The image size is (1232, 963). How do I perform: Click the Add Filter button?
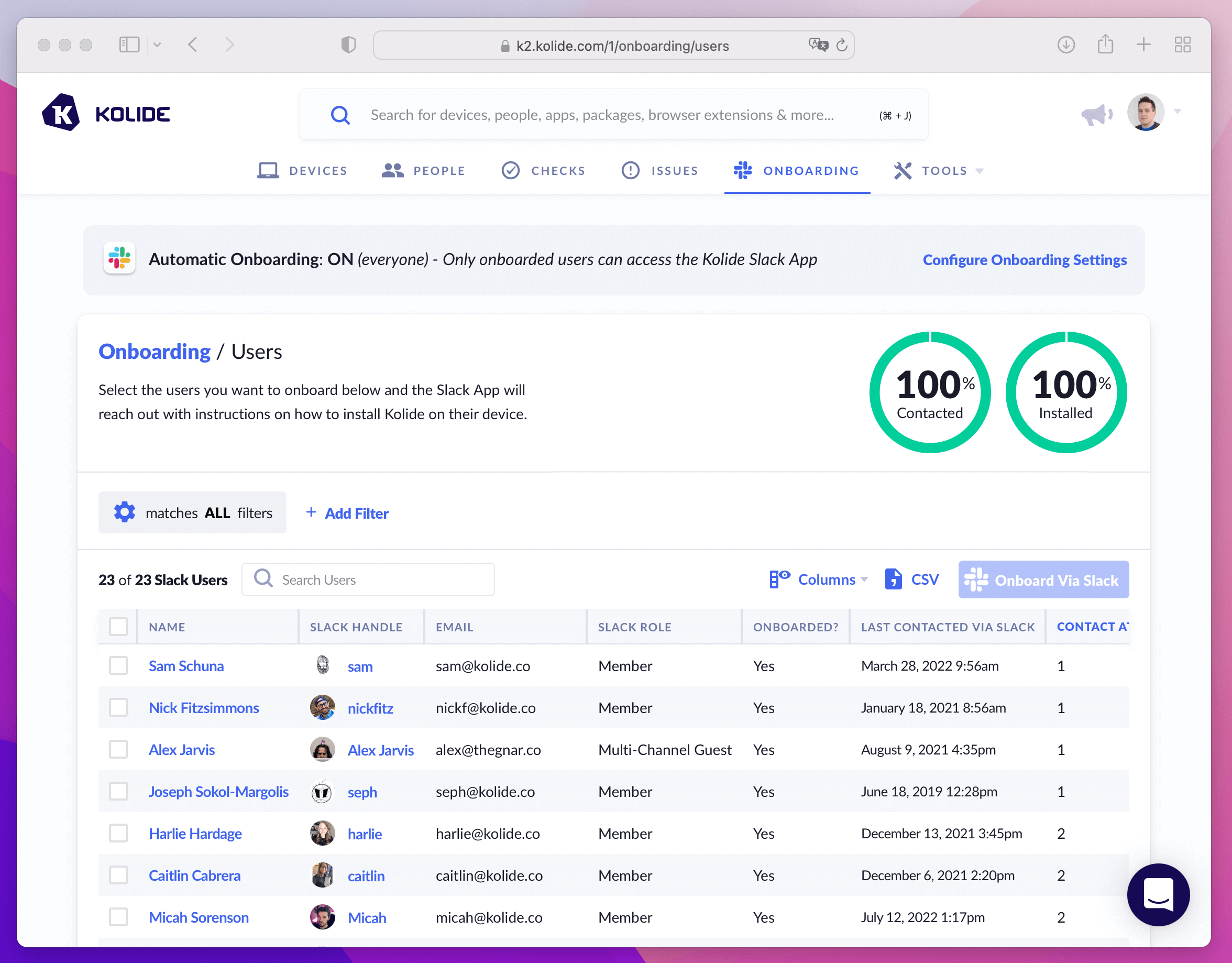coord(347,513)
